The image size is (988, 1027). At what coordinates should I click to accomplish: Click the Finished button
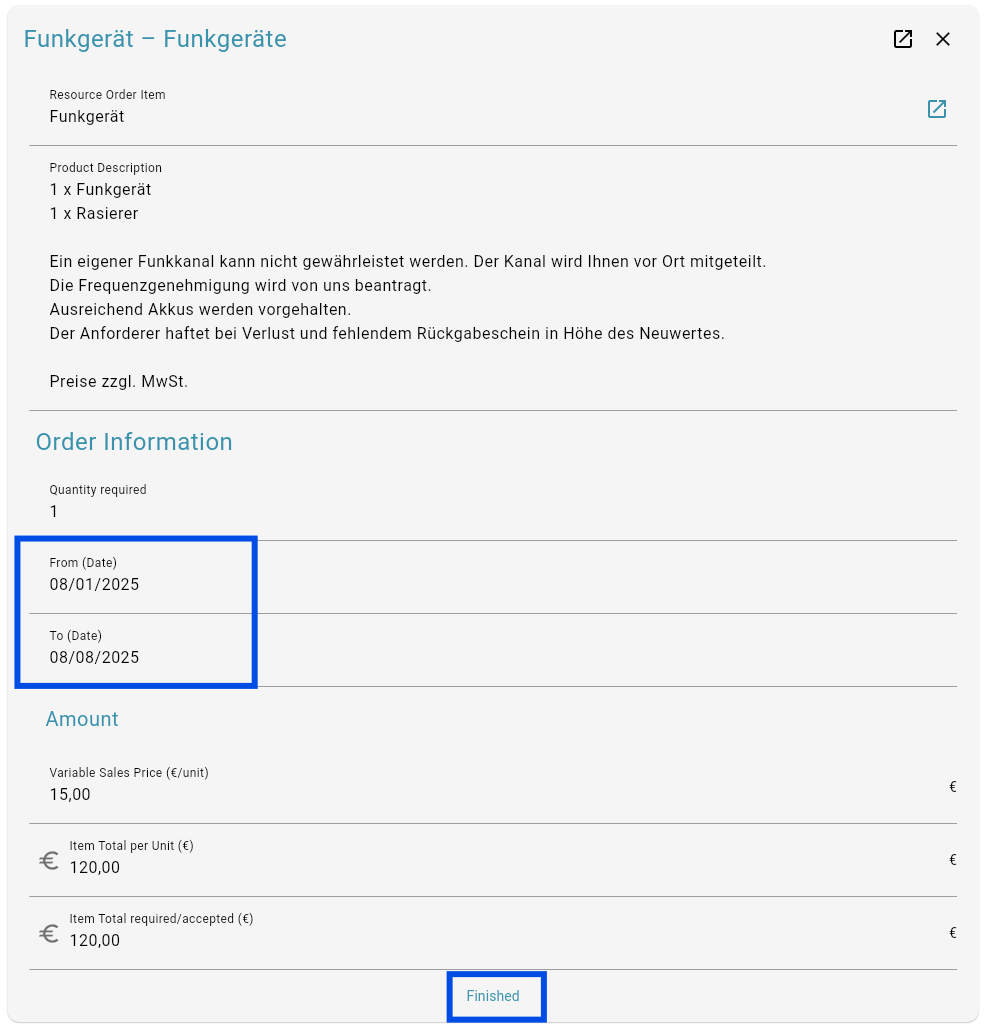click(x=493, y=996)
